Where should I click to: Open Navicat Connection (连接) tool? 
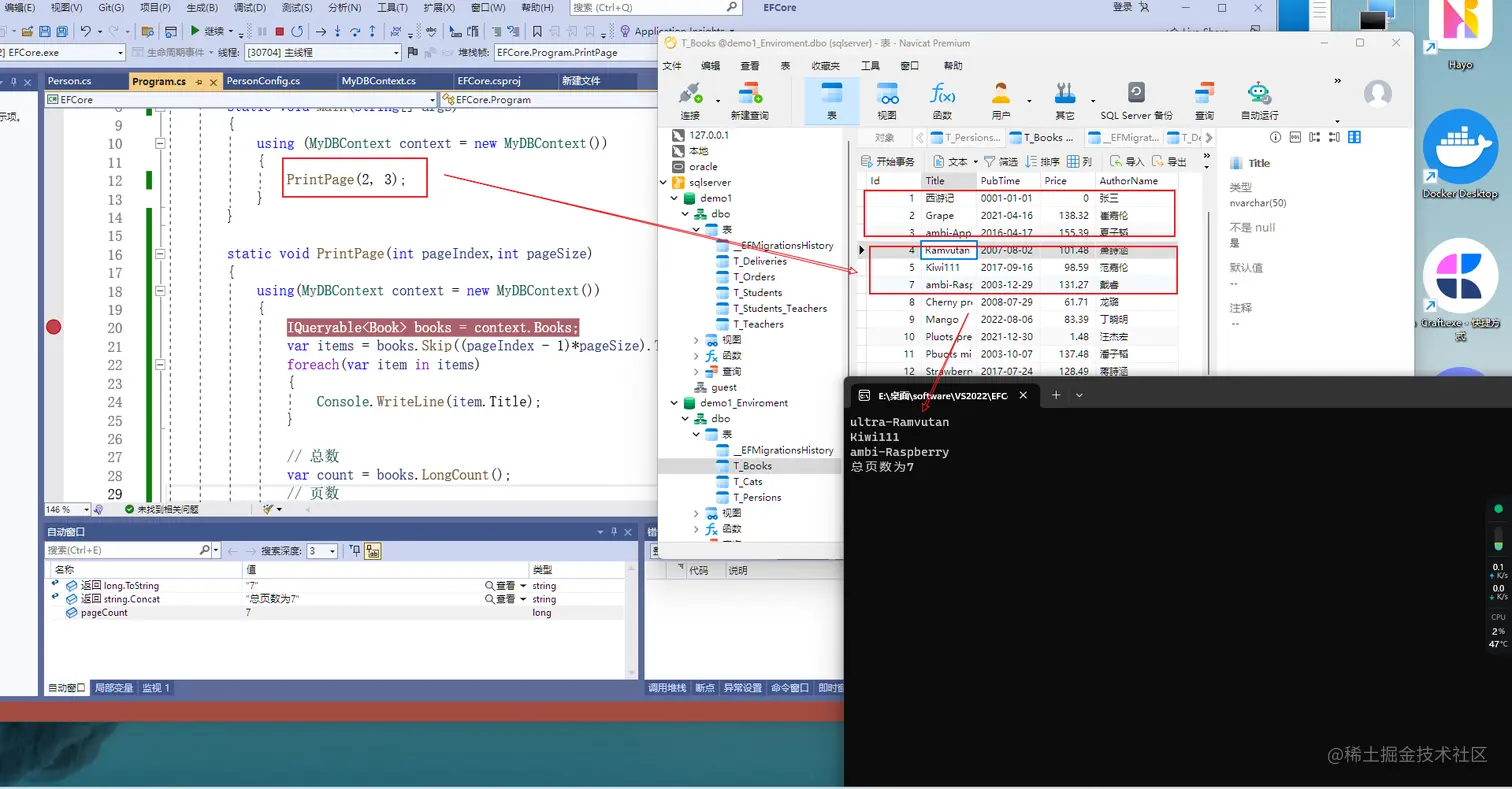coord(690,101)
